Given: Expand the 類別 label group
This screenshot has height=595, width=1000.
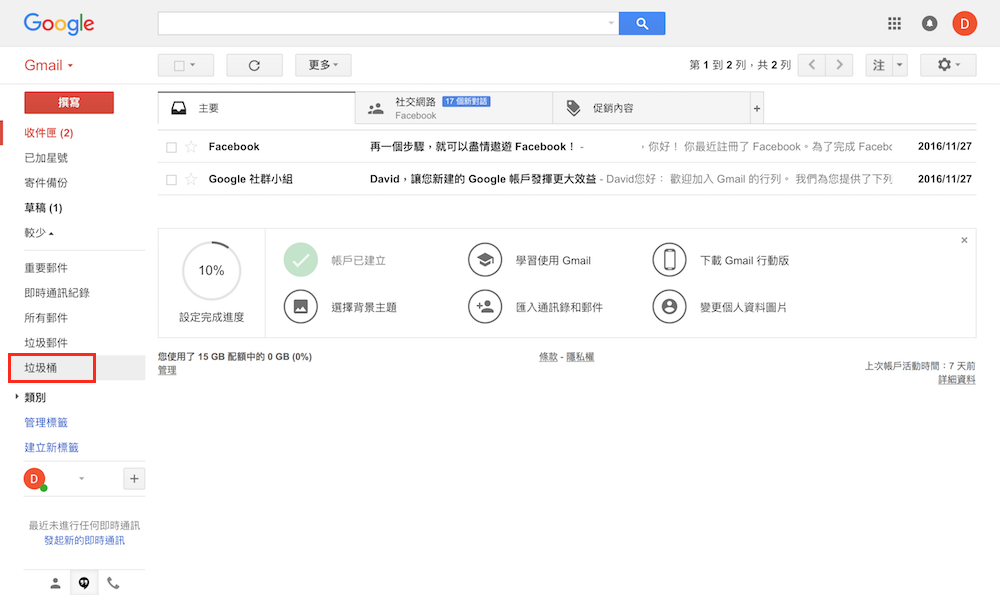Looking at the screenshot, I should (17, 397).
